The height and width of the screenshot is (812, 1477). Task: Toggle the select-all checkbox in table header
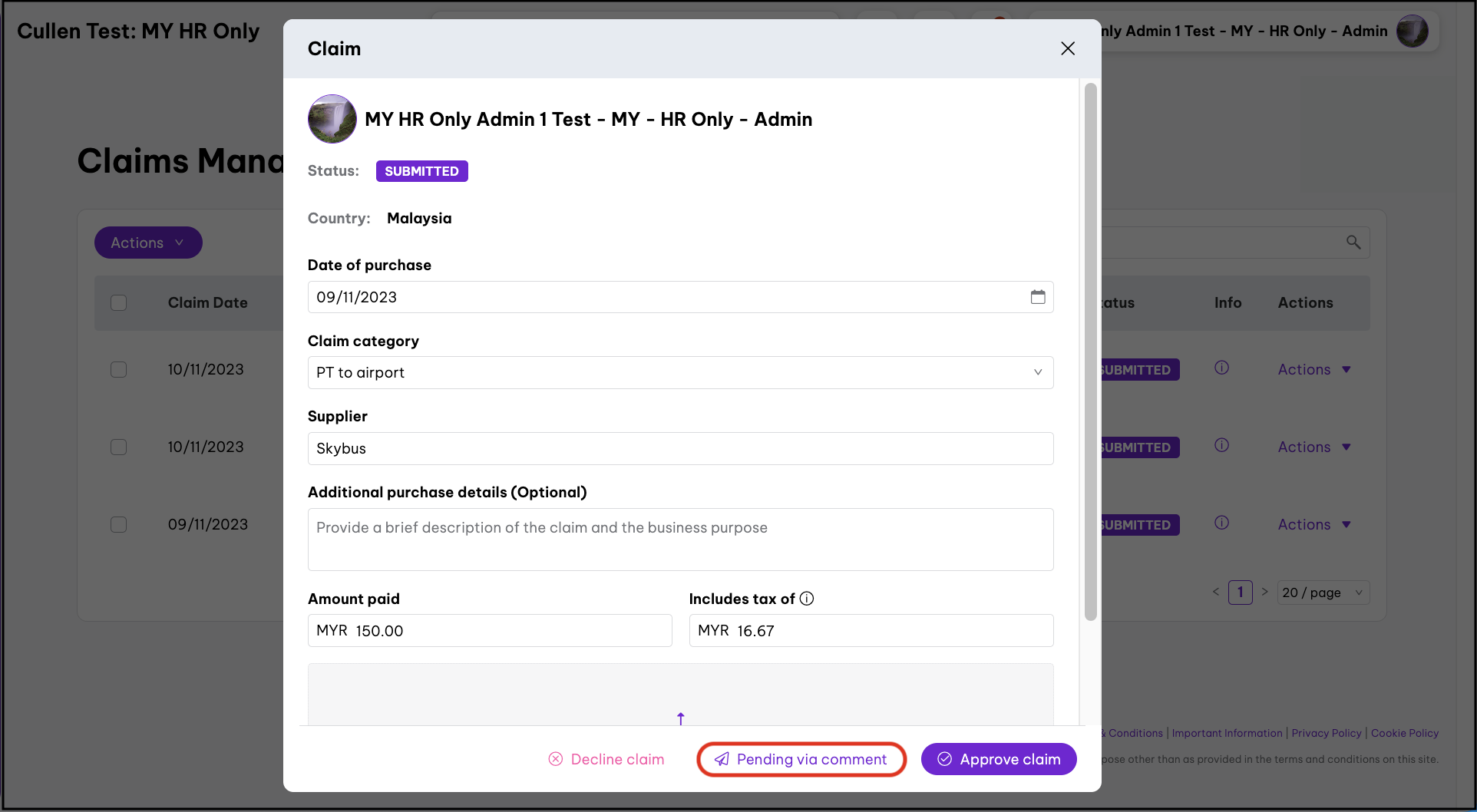click(x=119, y=303)
